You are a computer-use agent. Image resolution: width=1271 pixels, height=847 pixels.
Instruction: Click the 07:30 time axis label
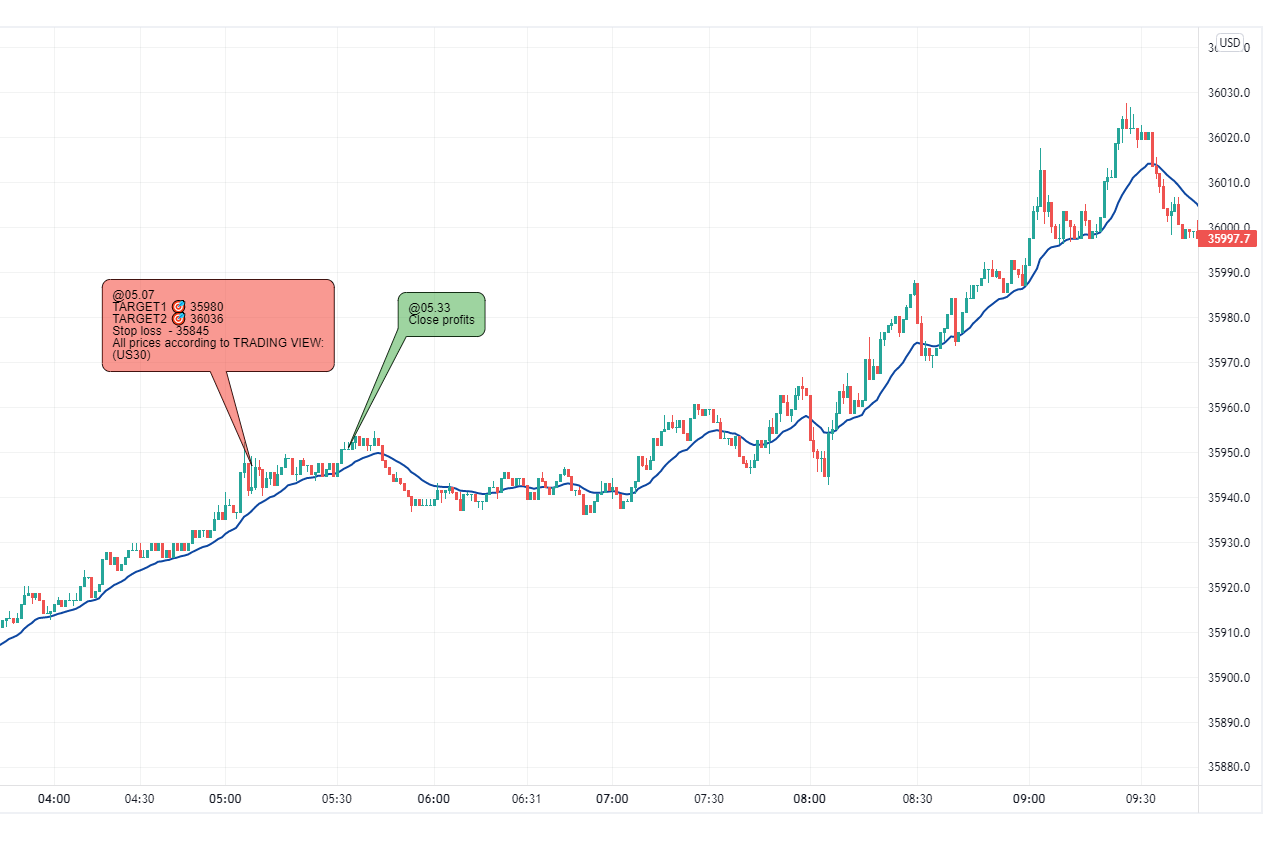point(708,799)
